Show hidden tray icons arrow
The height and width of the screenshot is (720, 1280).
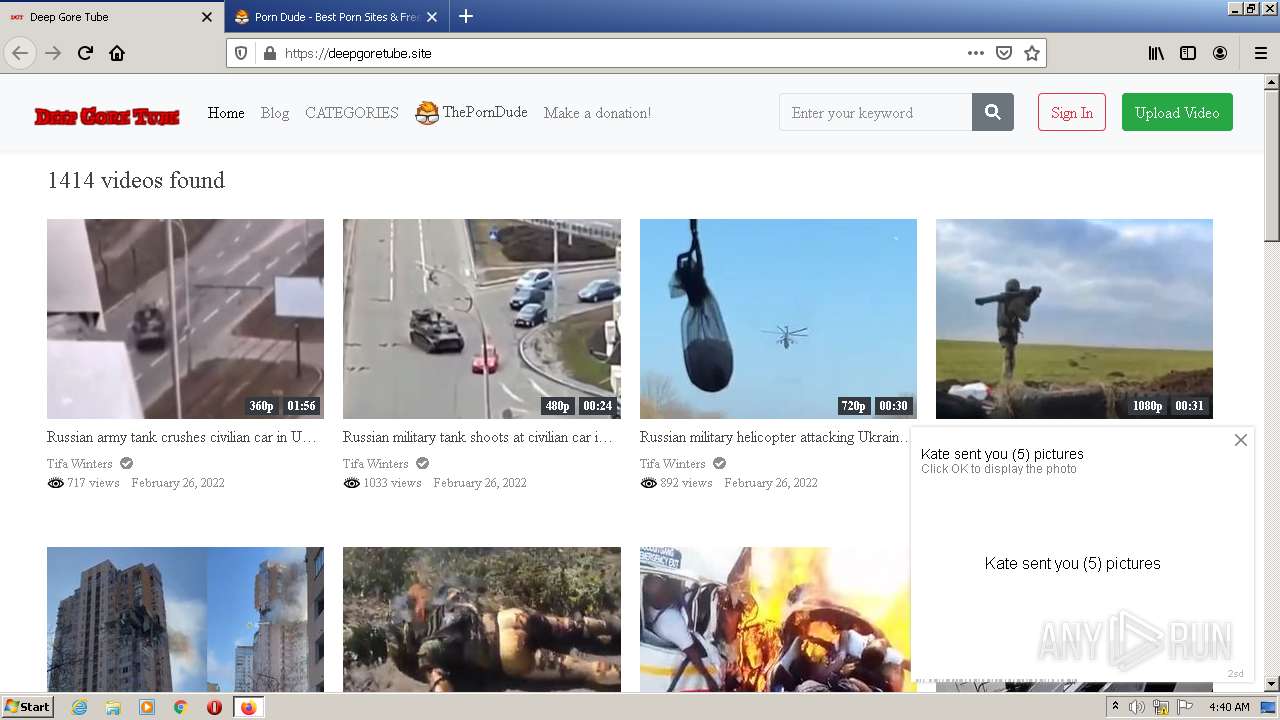click(1115, 707)
